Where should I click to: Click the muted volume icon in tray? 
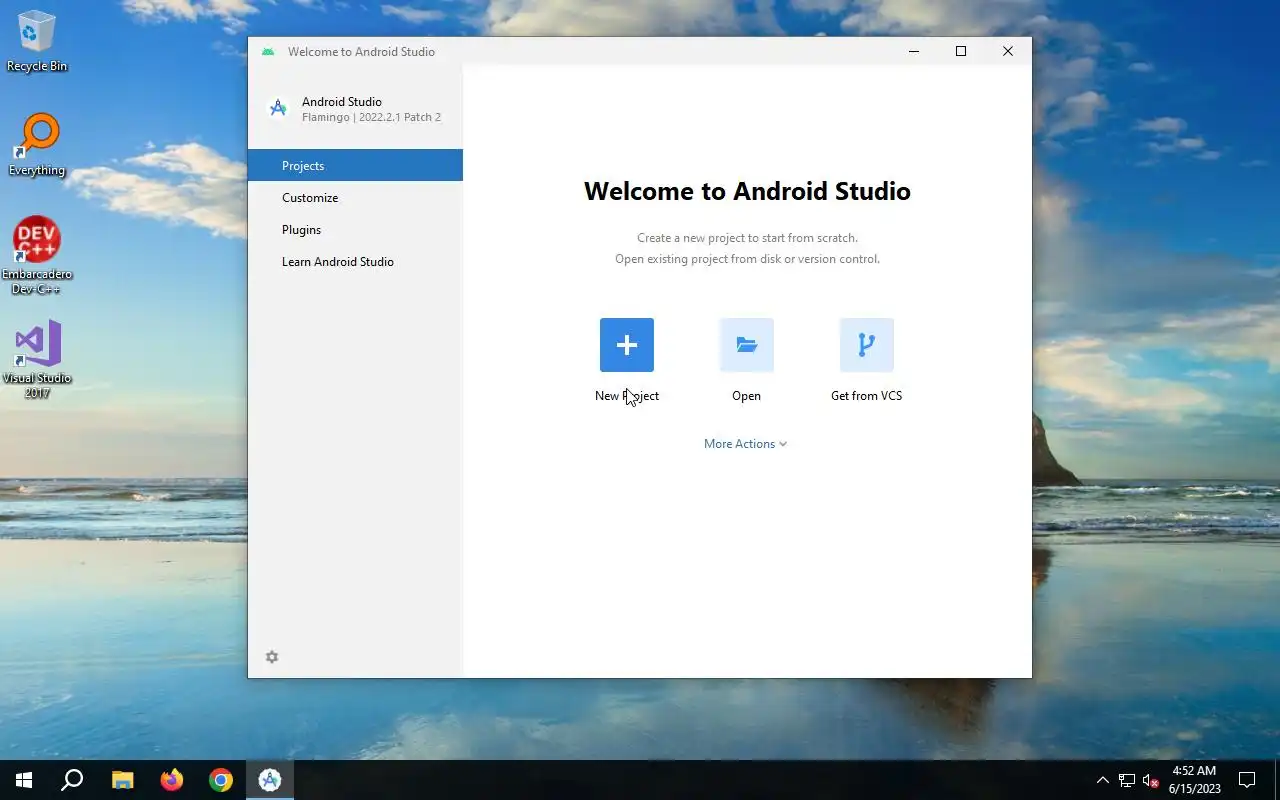coord(1151,780)
